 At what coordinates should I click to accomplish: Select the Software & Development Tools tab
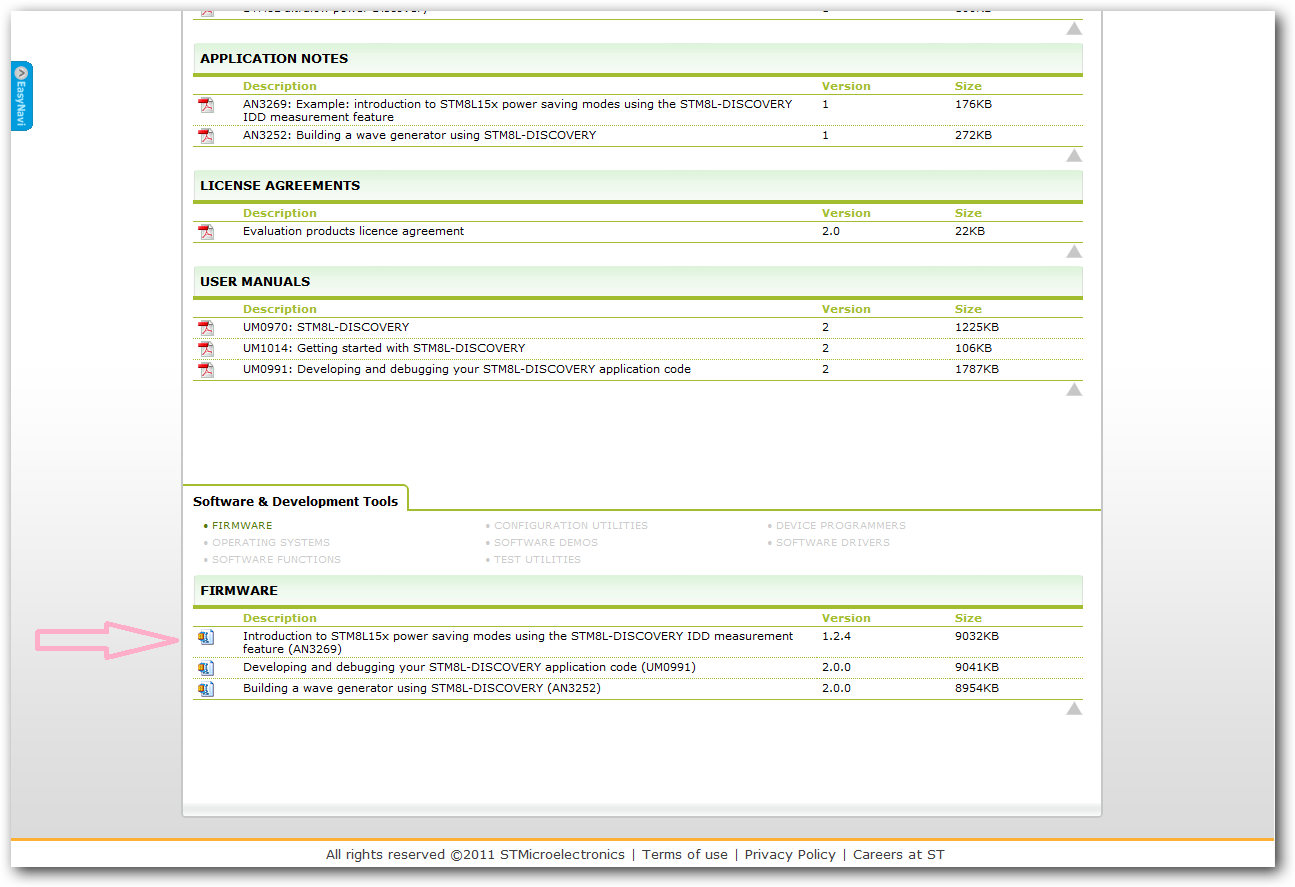pos(295,501)
